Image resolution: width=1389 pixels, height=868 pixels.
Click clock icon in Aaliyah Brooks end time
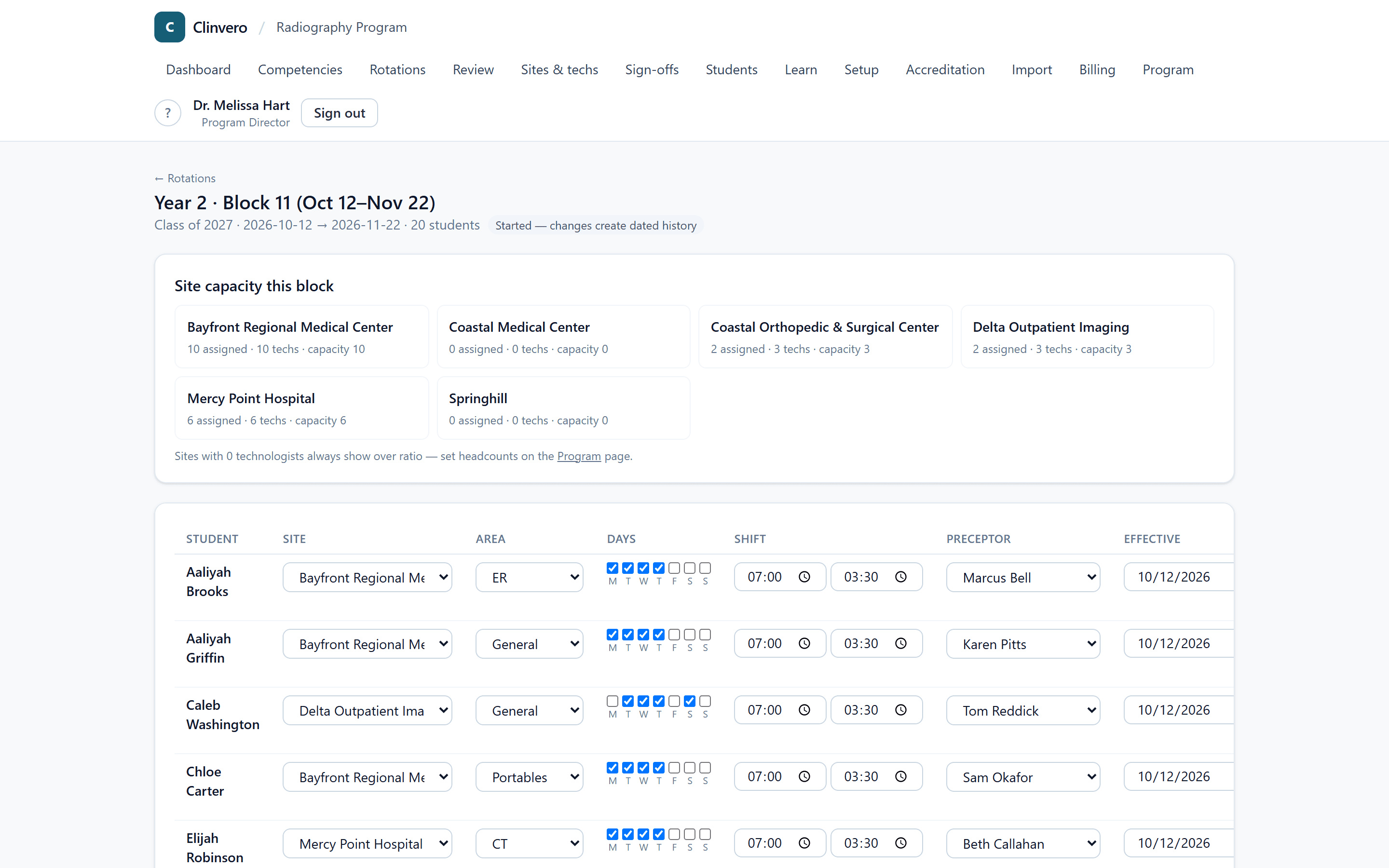coord(901,577)
